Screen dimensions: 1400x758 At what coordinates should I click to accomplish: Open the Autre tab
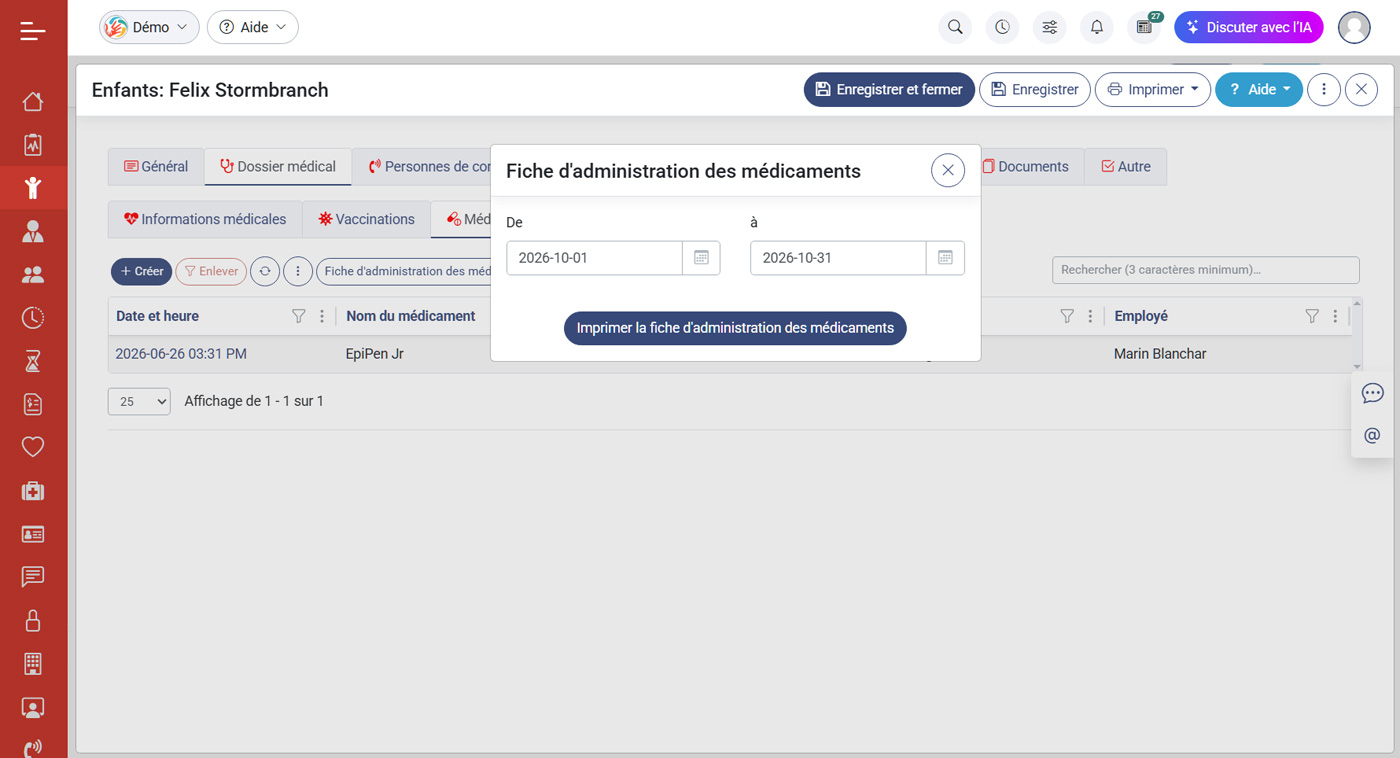(x=1125, y=167)
